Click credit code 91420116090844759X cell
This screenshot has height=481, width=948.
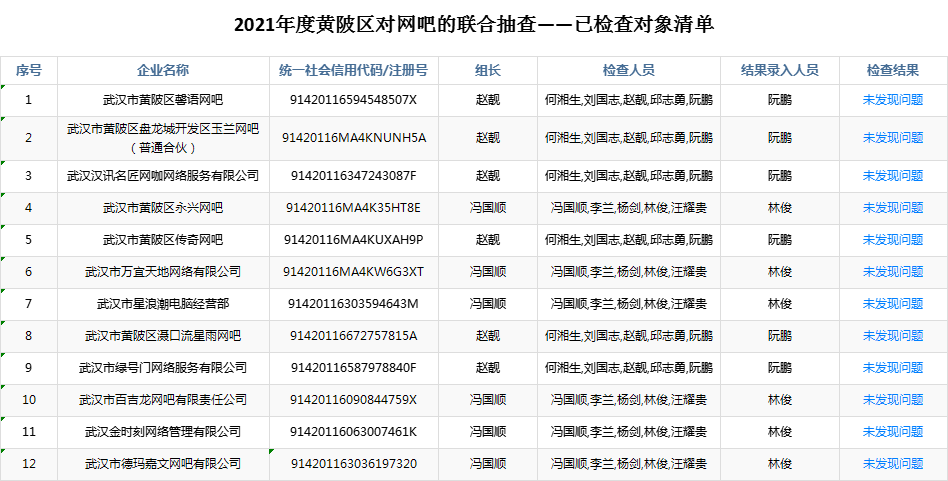(x=353, y=400)
